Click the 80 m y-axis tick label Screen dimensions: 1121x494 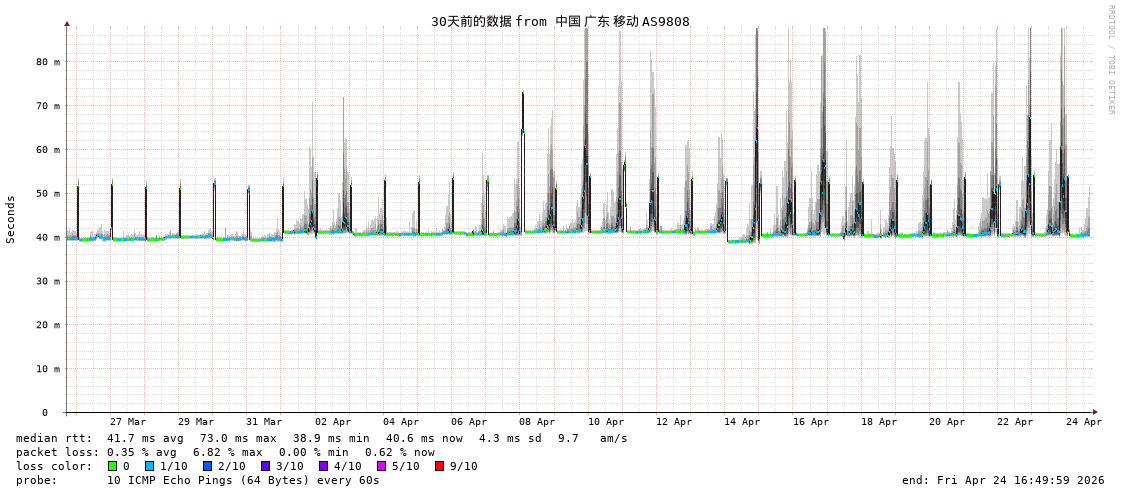(x=49, y=62)
